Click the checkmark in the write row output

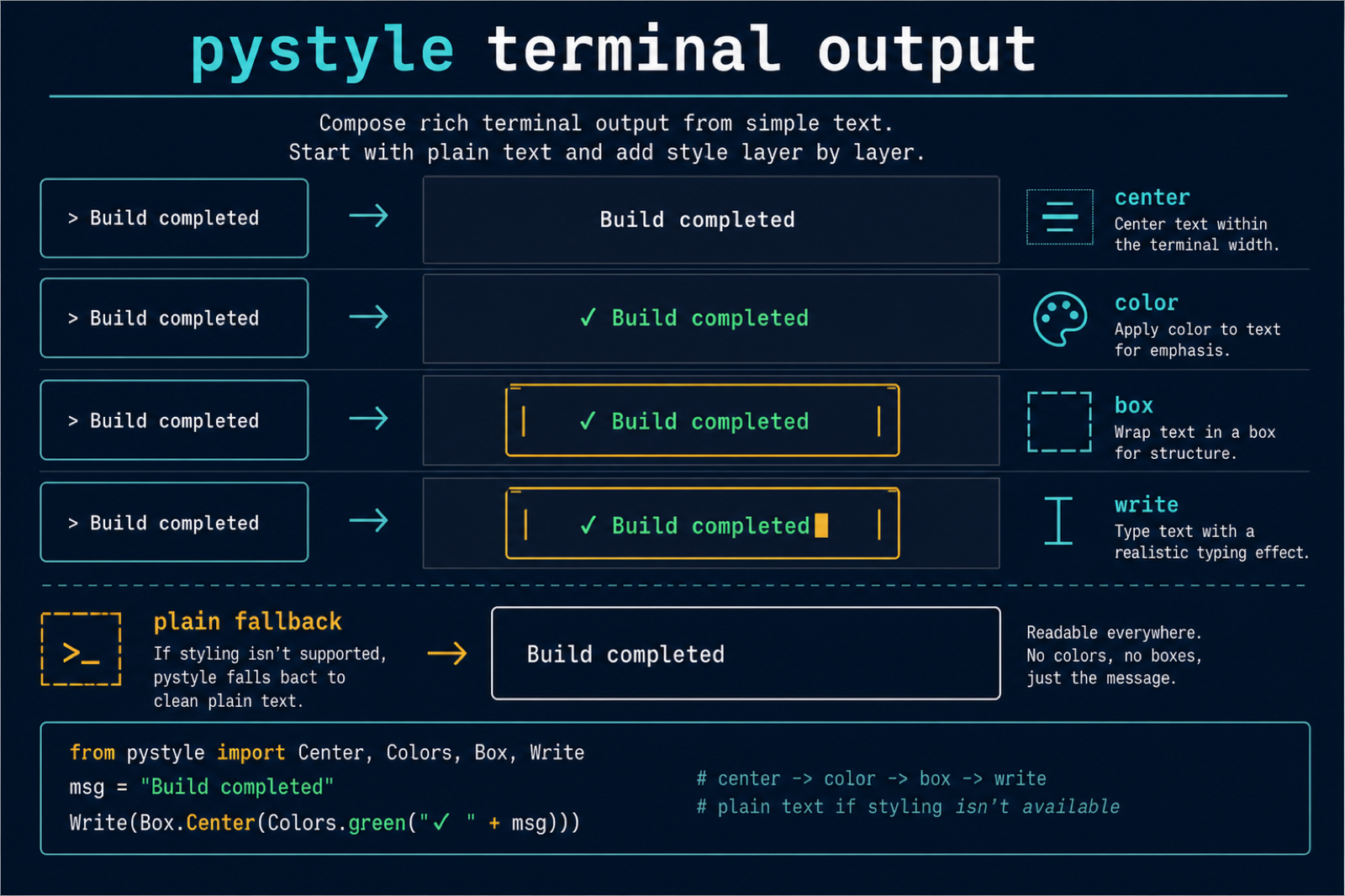coord(588,525)
